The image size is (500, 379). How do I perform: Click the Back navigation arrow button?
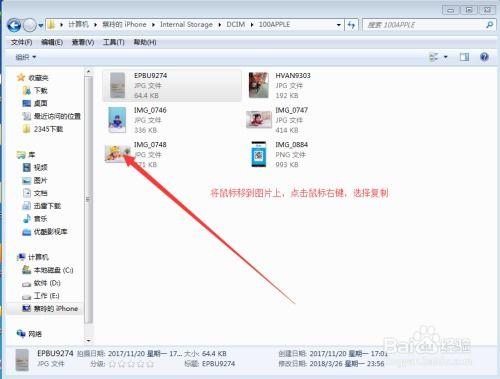click(14, 25)
